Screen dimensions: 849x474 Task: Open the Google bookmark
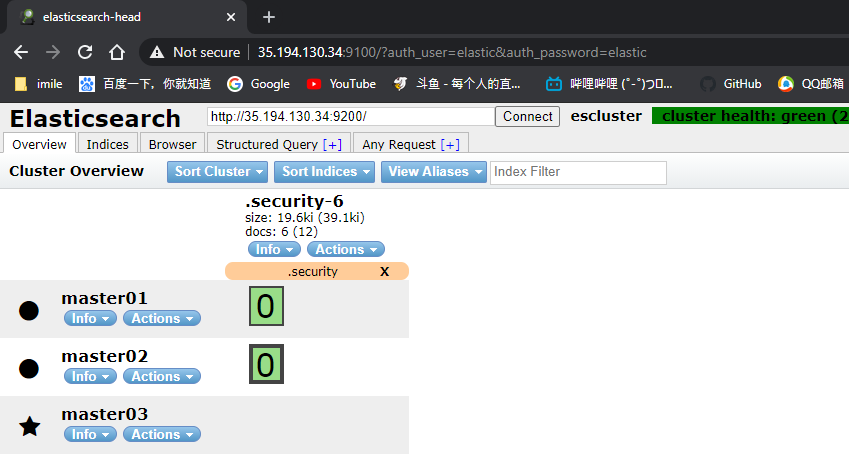coord(258,84)
